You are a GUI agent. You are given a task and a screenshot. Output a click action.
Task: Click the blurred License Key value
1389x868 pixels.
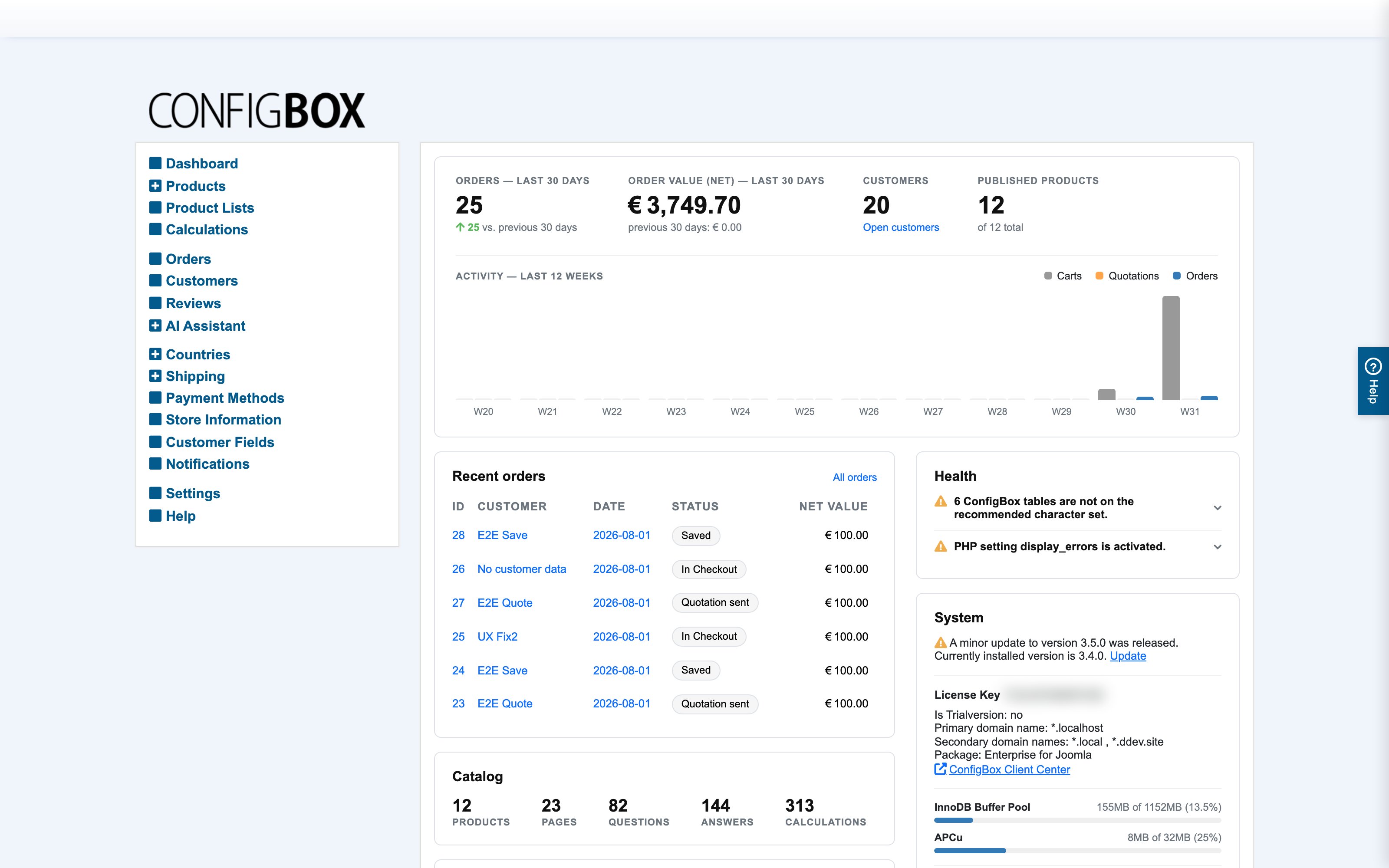pos(1056,695)
